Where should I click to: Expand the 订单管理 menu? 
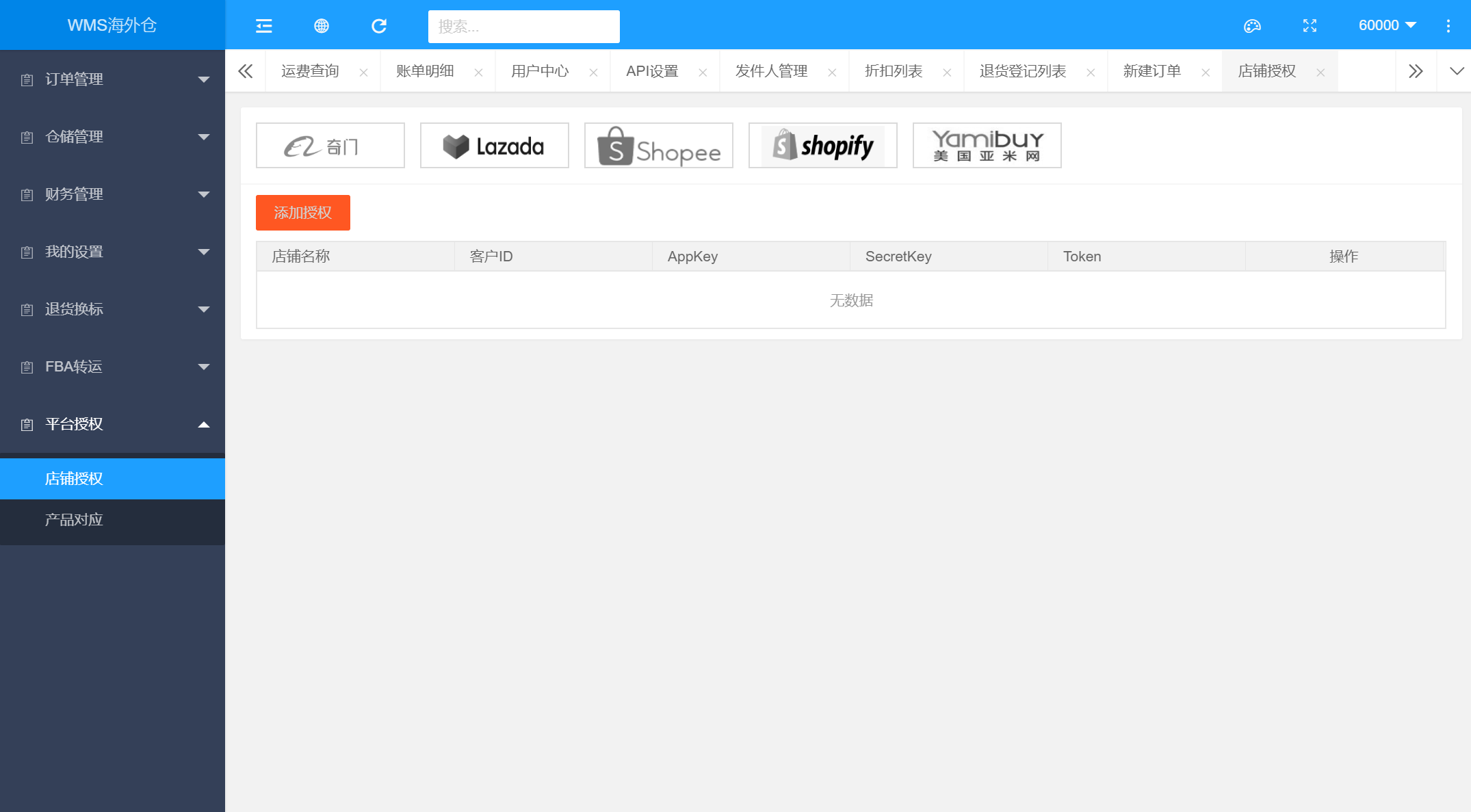pos(112,79)
